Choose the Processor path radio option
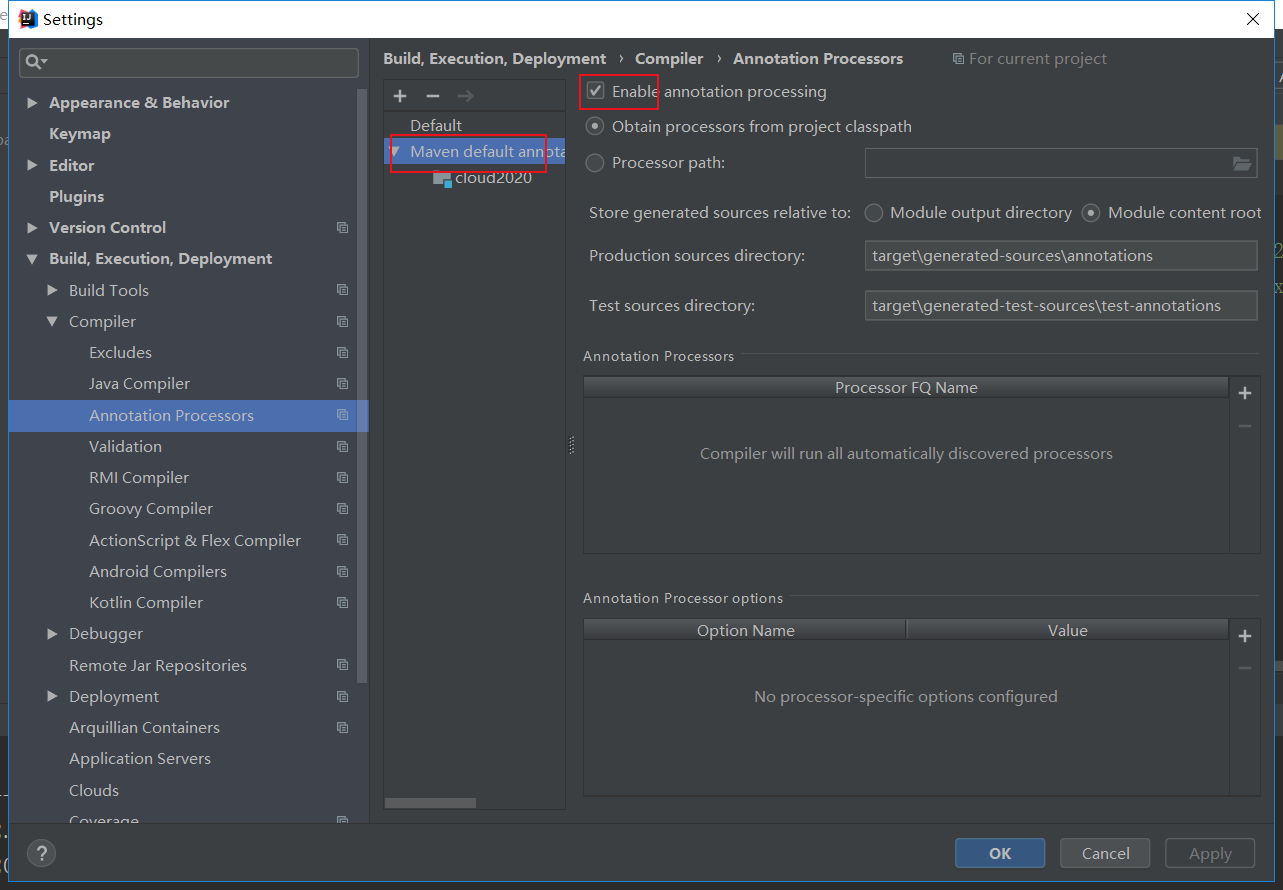 point(596,163)
